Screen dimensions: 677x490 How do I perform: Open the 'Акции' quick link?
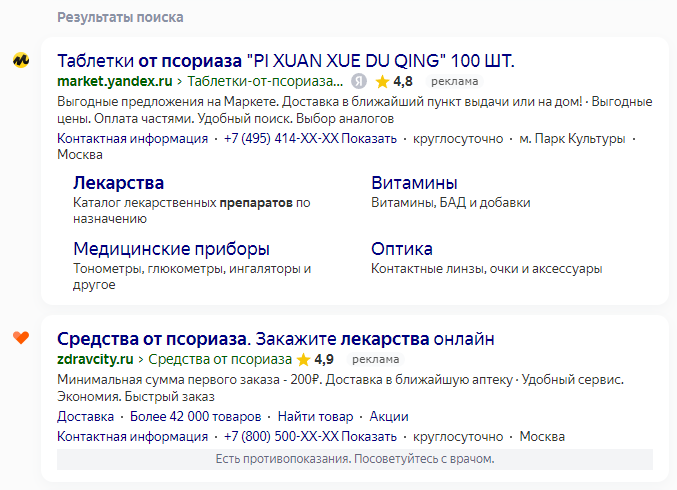[x=389, y=417]
